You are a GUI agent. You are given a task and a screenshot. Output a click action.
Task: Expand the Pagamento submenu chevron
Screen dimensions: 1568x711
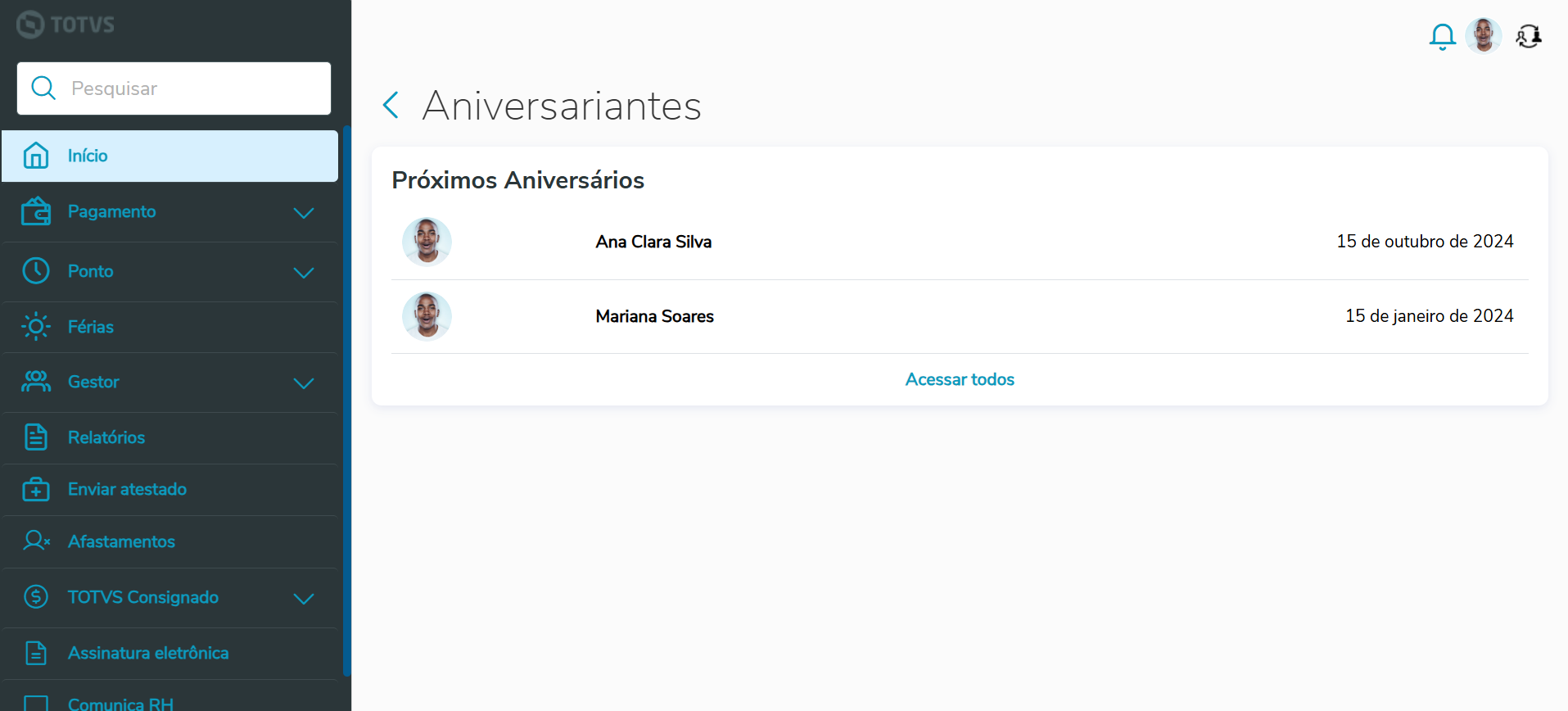[x=304, y=213]
